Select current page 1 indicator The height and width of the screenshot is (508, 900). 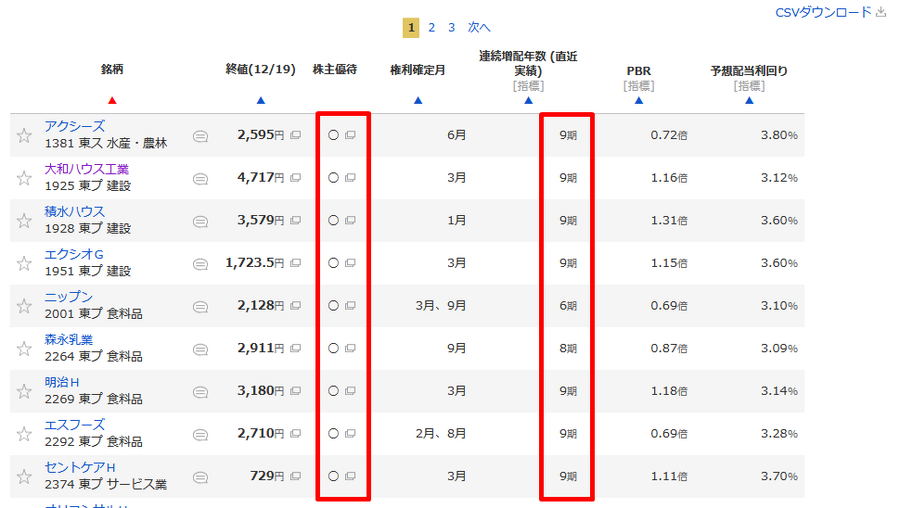coord(411,28)
